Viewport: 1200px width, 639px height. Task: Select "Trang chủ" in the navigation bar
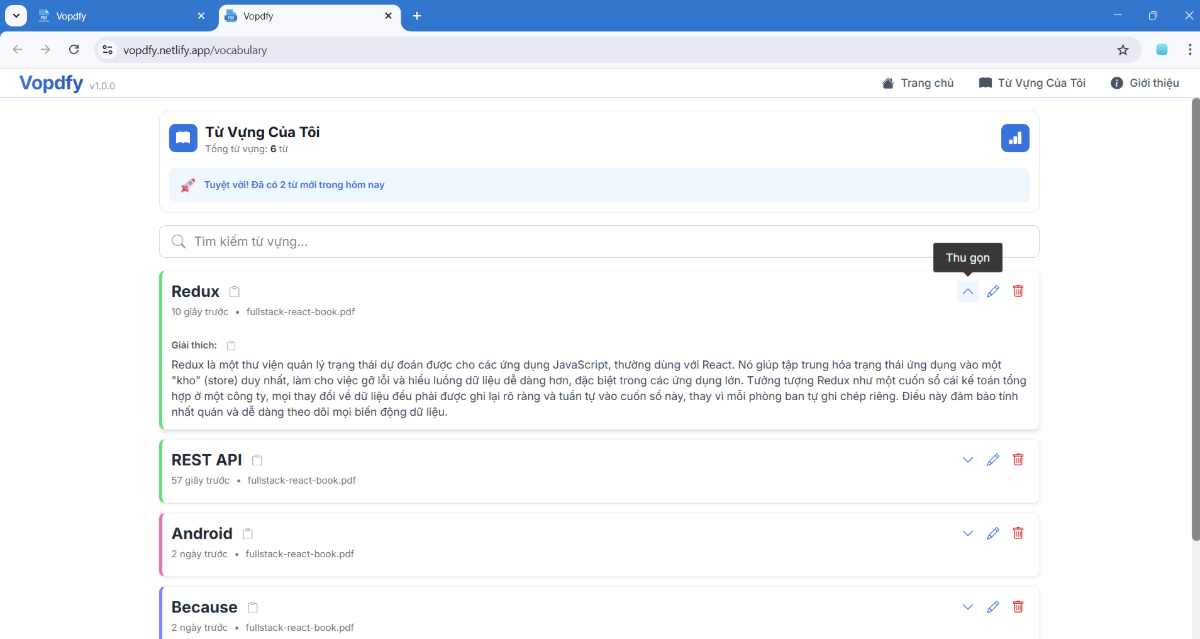[x=917, y=83]
